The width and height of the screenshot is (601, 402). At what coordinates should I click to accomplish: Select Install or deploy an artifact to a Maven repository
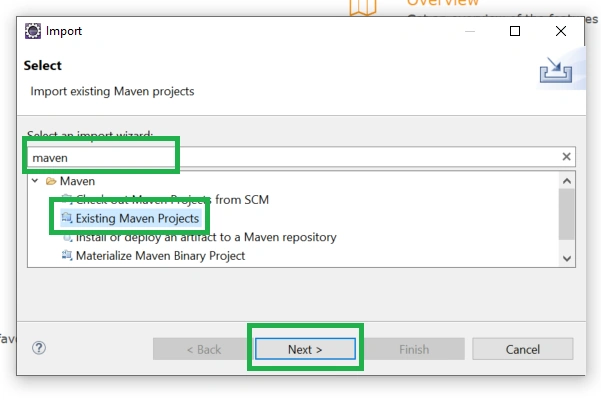206,237
